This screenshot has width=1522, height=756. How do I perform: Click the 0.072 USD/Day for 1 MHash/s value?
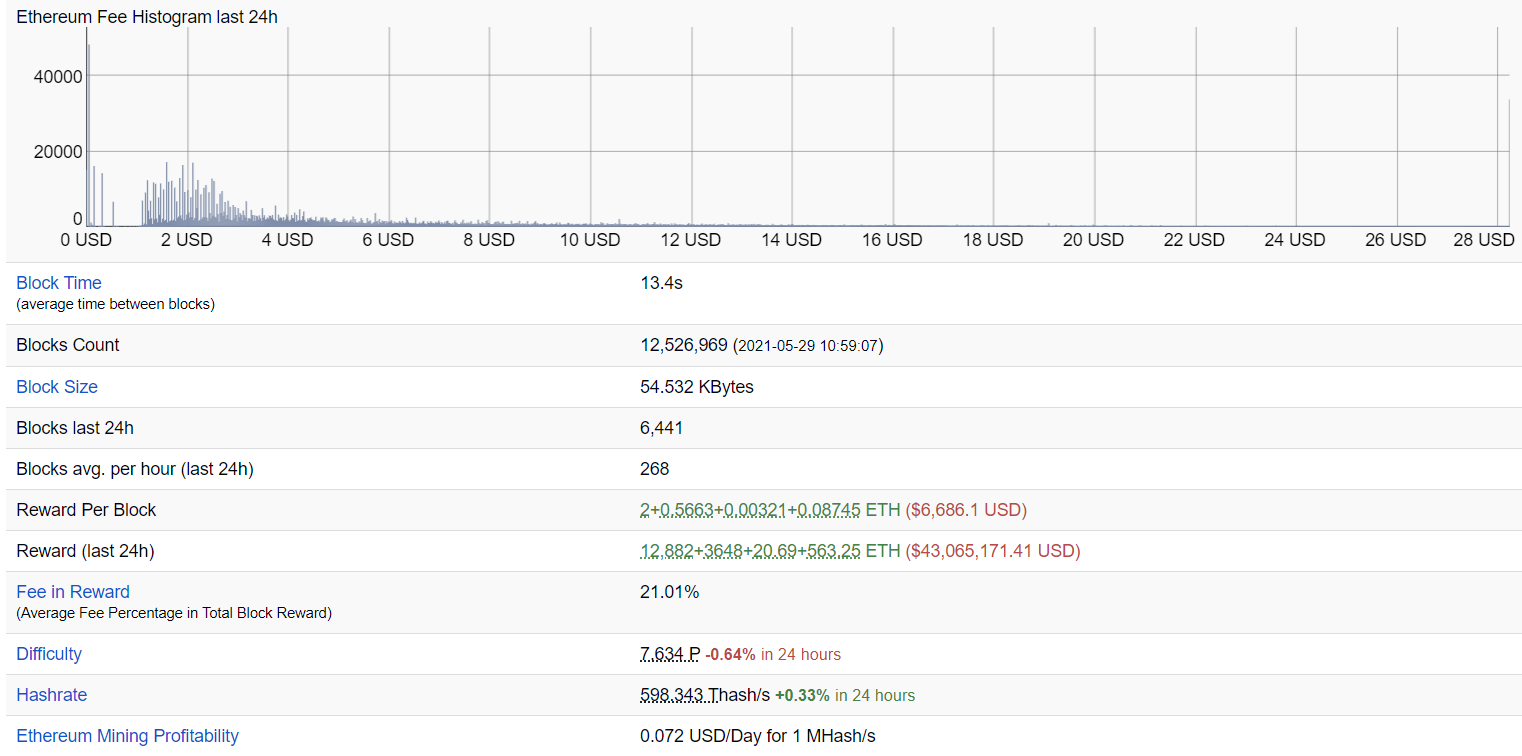758,736
